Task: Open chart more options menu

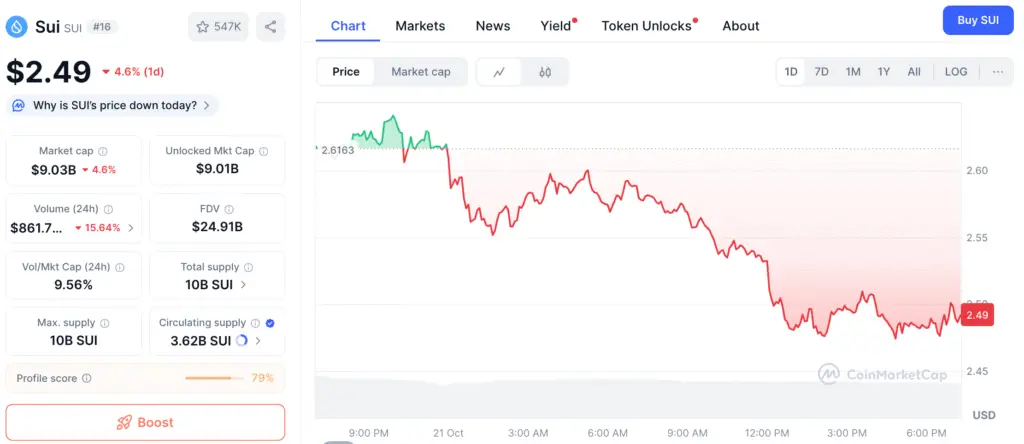Action: (x=998, y=72)
